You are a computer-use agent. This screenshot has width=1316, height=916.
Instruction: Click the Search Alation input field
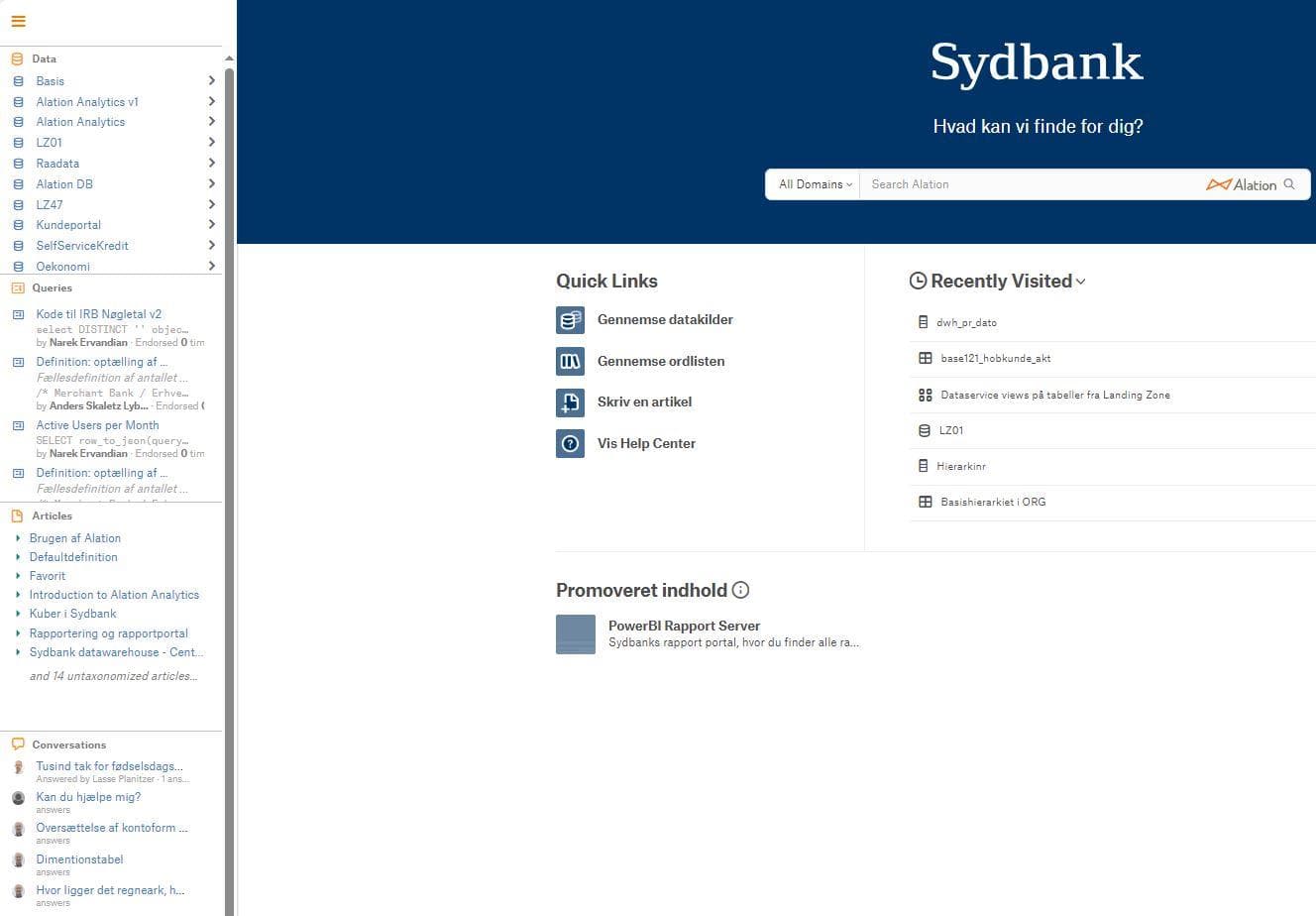pos(1031,184)
